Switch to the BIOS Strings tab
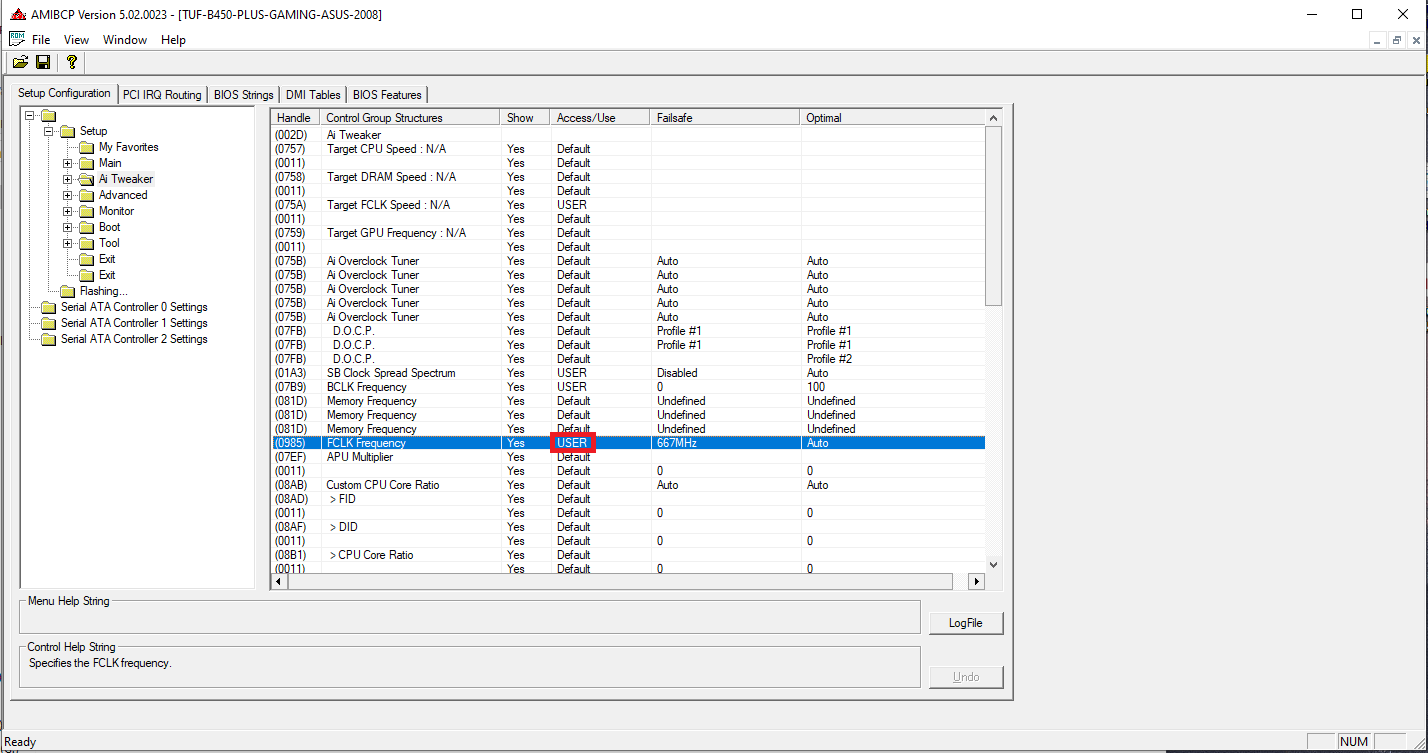 pos(243,95)
